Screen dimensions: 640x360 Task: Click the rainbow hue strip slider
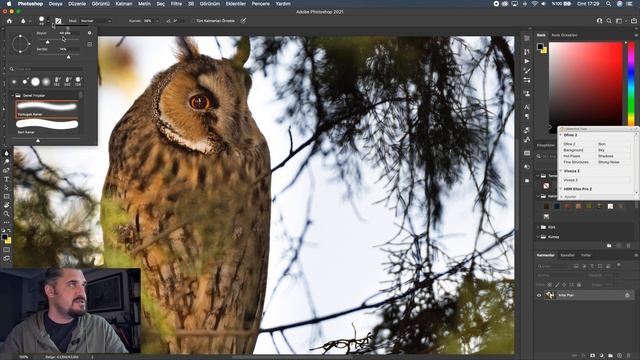pyautogui.click(x=631, y=83)
